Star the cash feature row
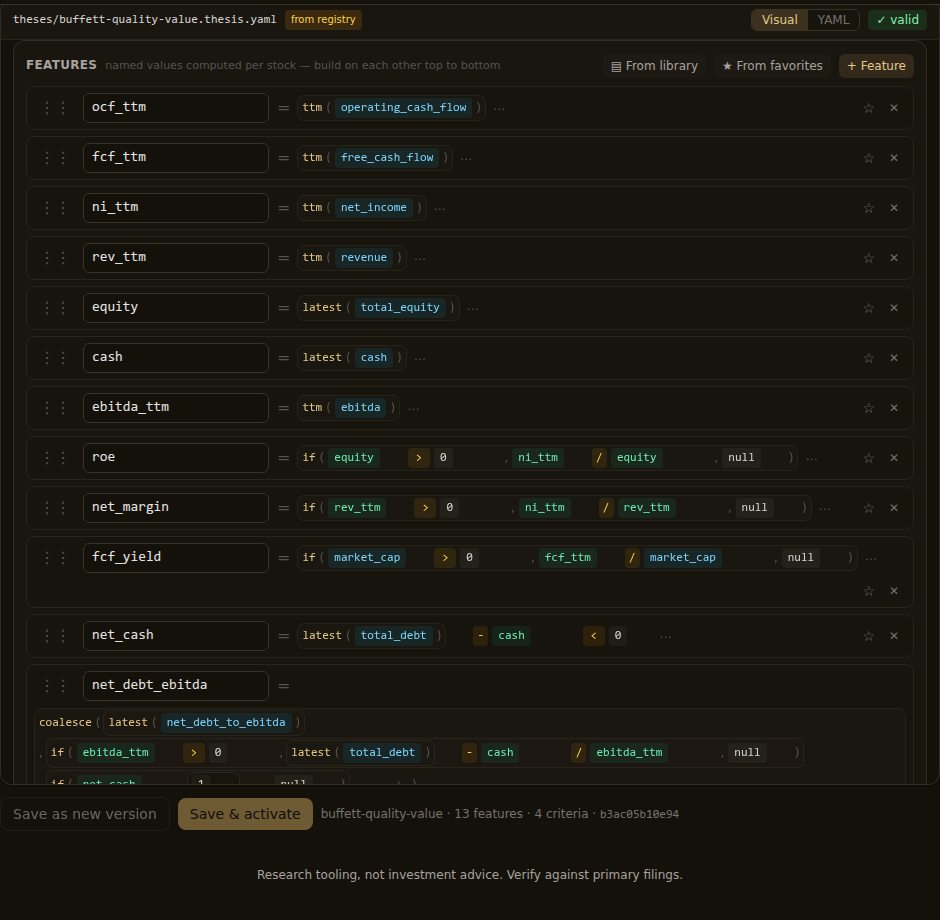Image resolution: width=940 pixels, height=920 pixels. tap(868, 358)
